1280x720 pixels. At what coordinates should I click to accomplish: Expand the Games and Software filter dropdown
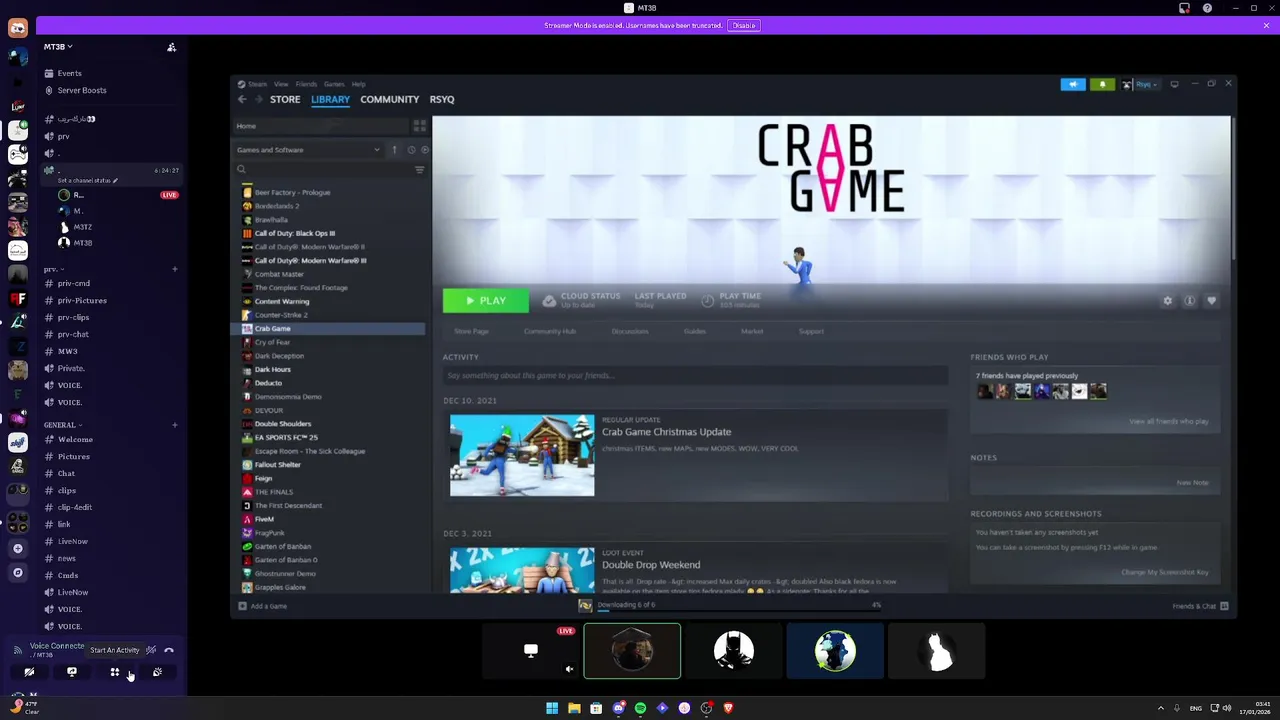pyautogui.click(x=308, y=150)
